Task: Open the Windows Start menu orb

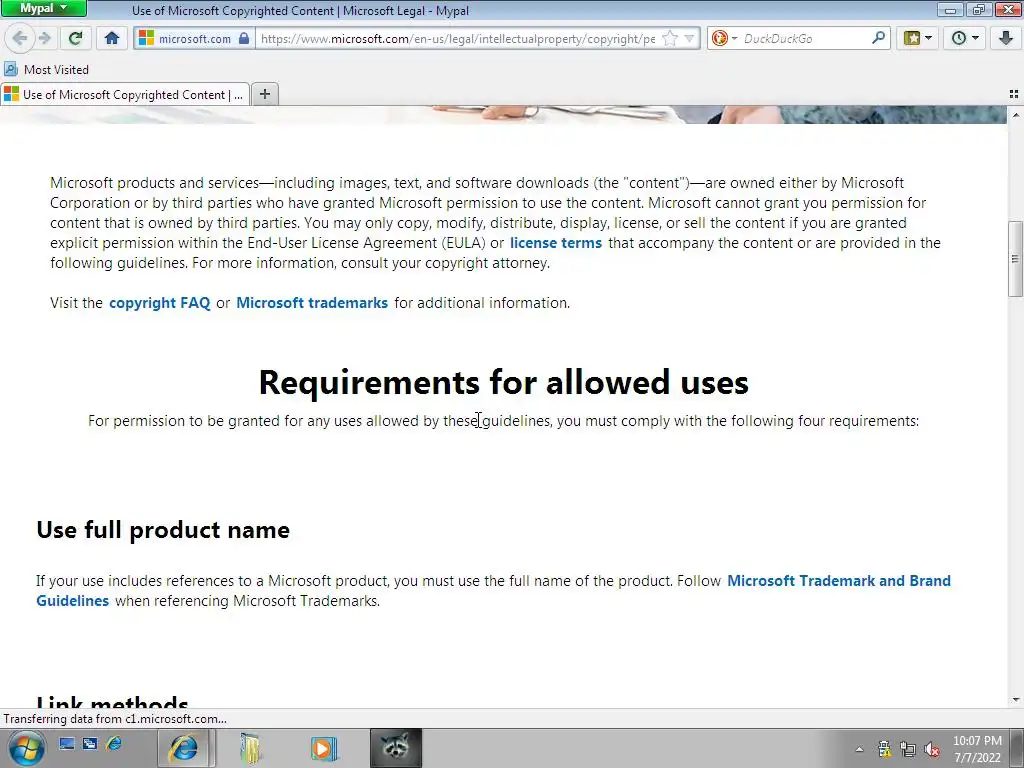Action: click(x=27, y=748)
